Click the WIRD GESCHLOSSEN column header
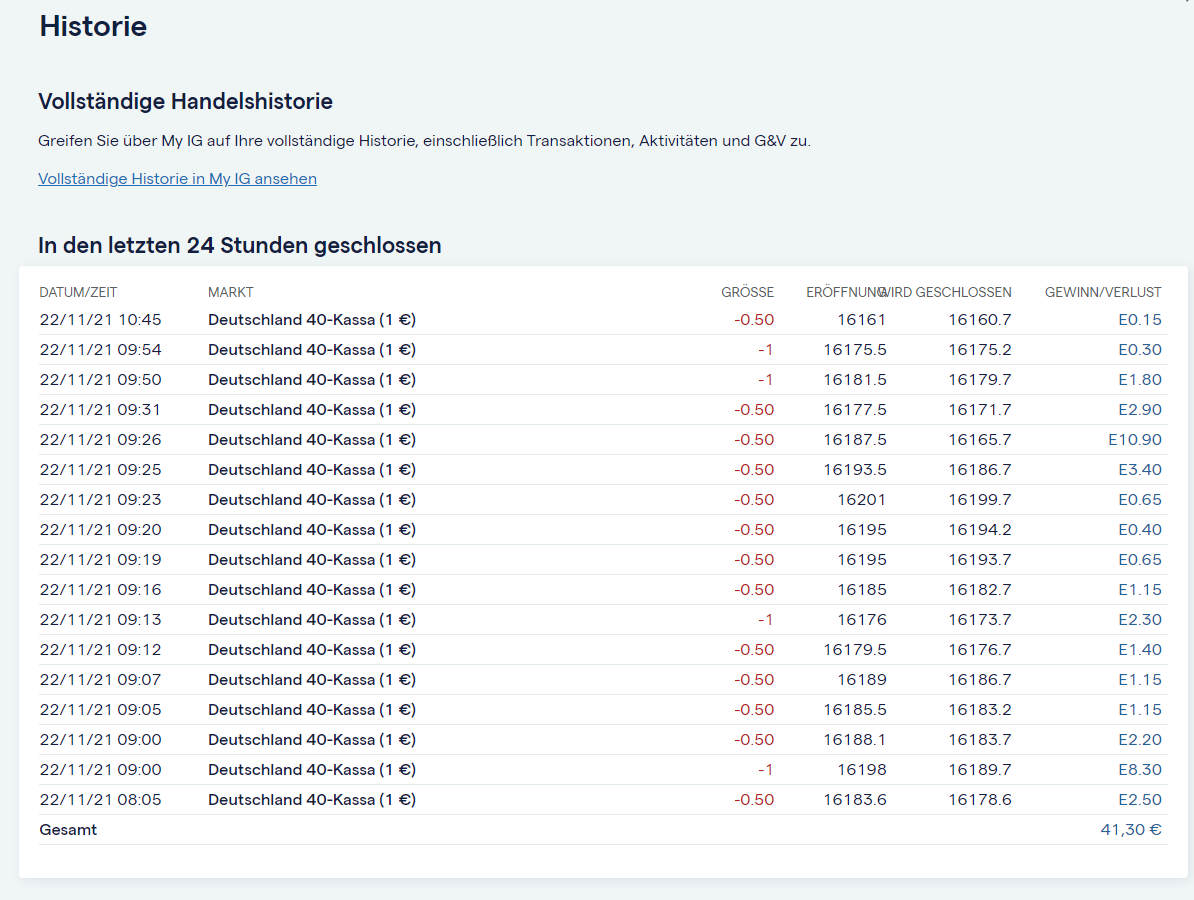This screenshot has width=1194, height=900. 947,292
